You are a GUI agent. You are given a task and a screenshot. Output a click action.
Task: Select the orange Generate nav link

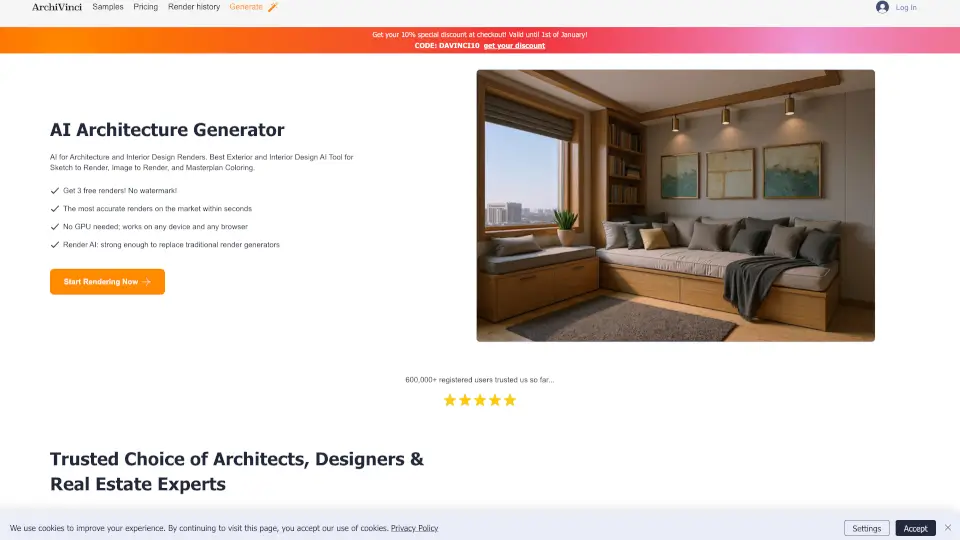tap(246, 7)
